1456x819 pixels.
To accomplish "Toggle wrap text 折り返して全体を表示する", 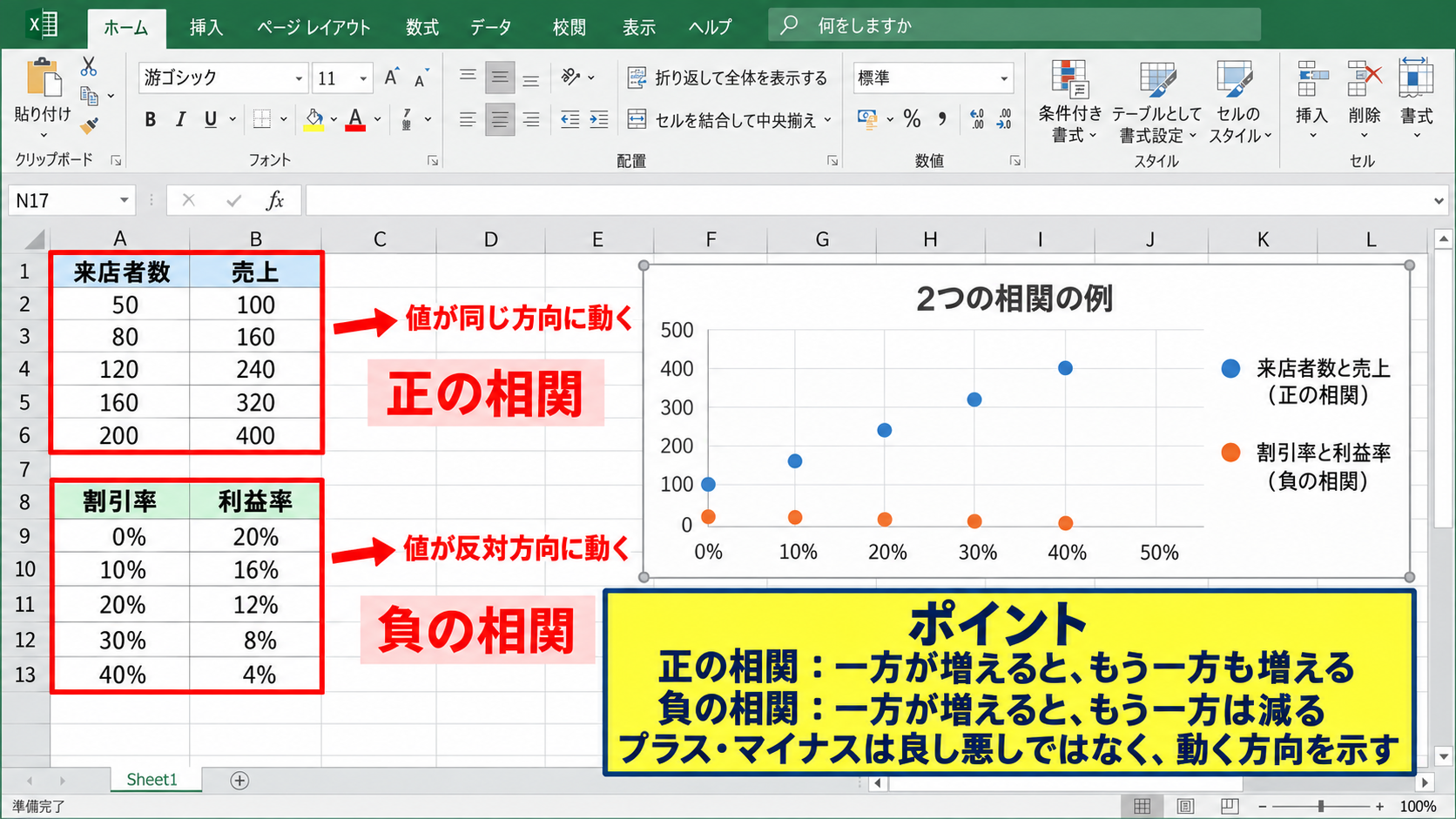I will tap(727, 77).
